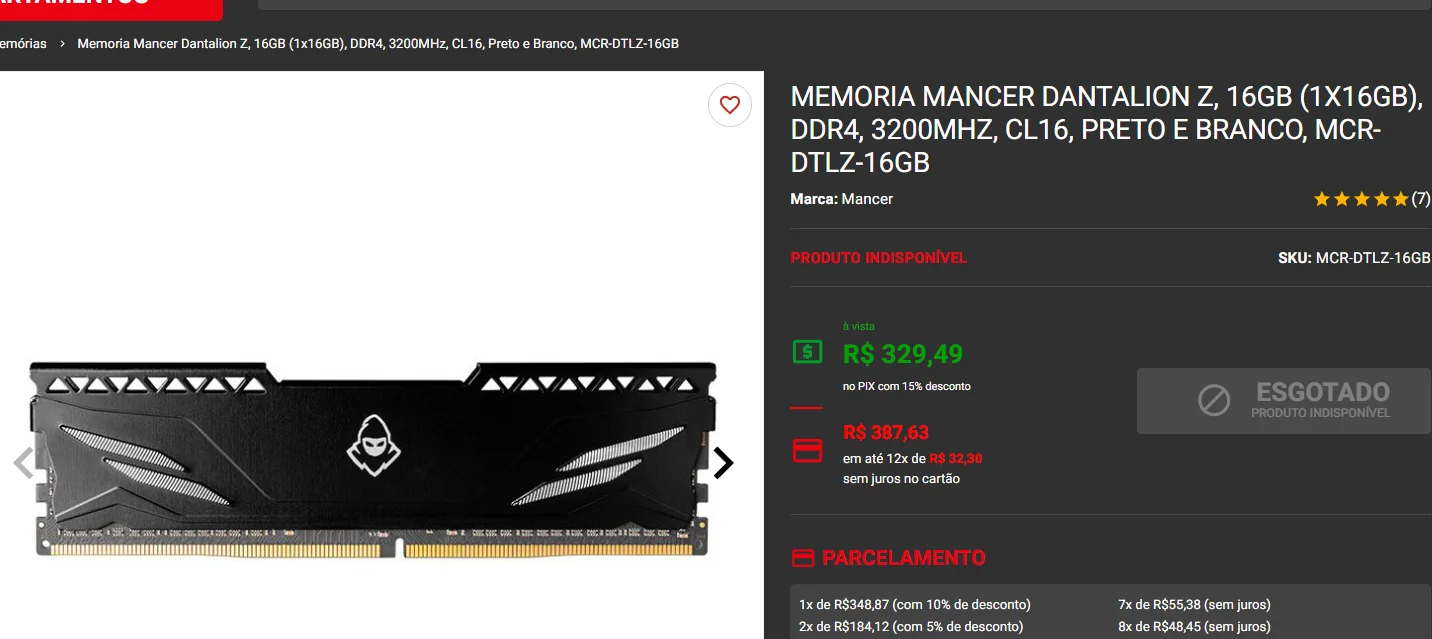Click the search field at top
This screenshot has height=639, width=1432.
[845, 5]
